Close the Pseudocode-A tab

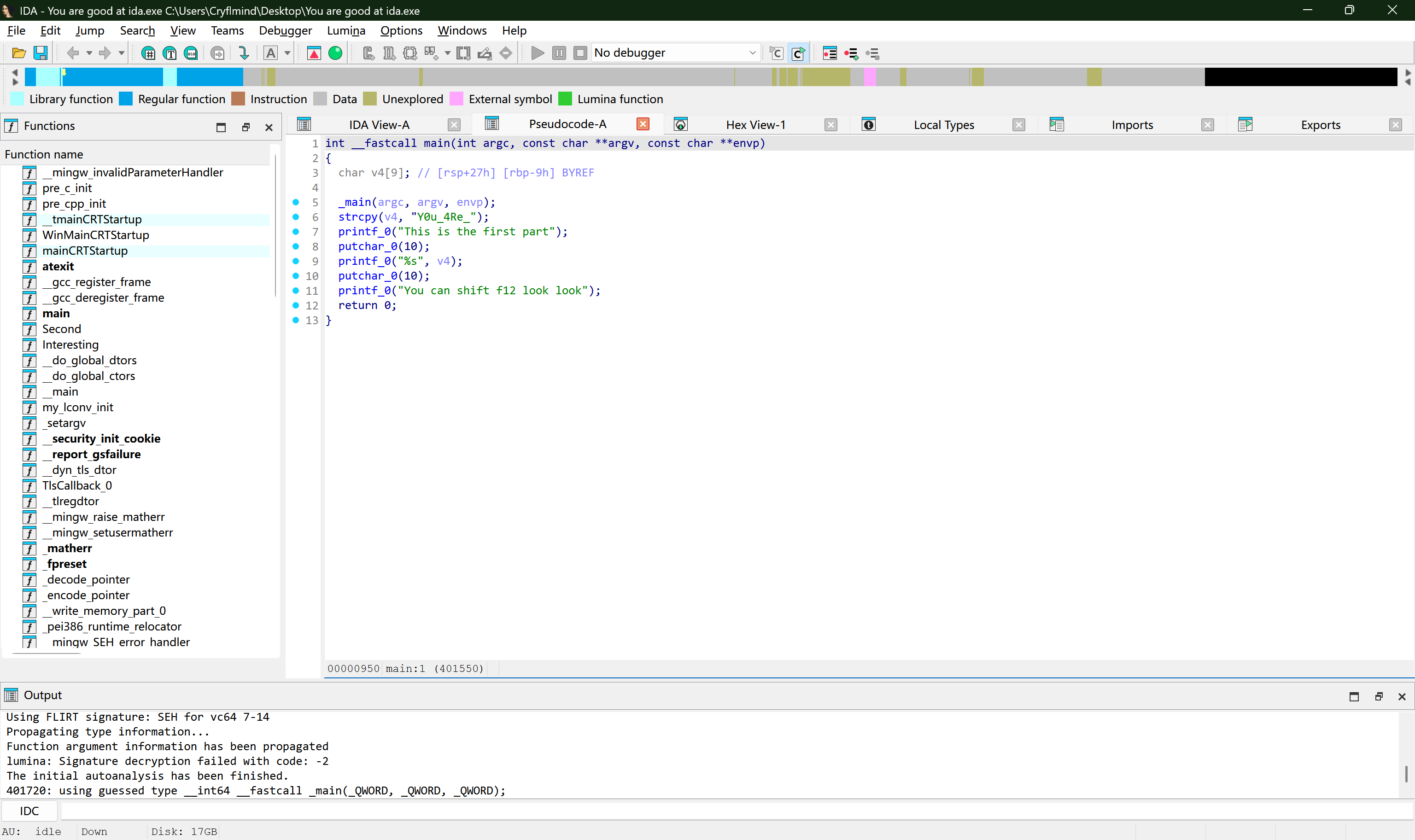point(643,124)
